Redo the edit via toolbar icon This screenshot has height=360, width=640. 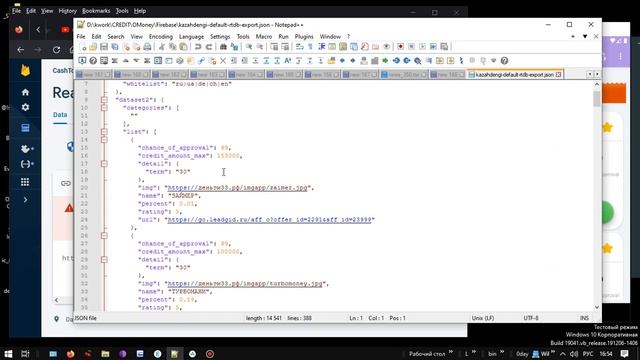[x=209, y=47]
